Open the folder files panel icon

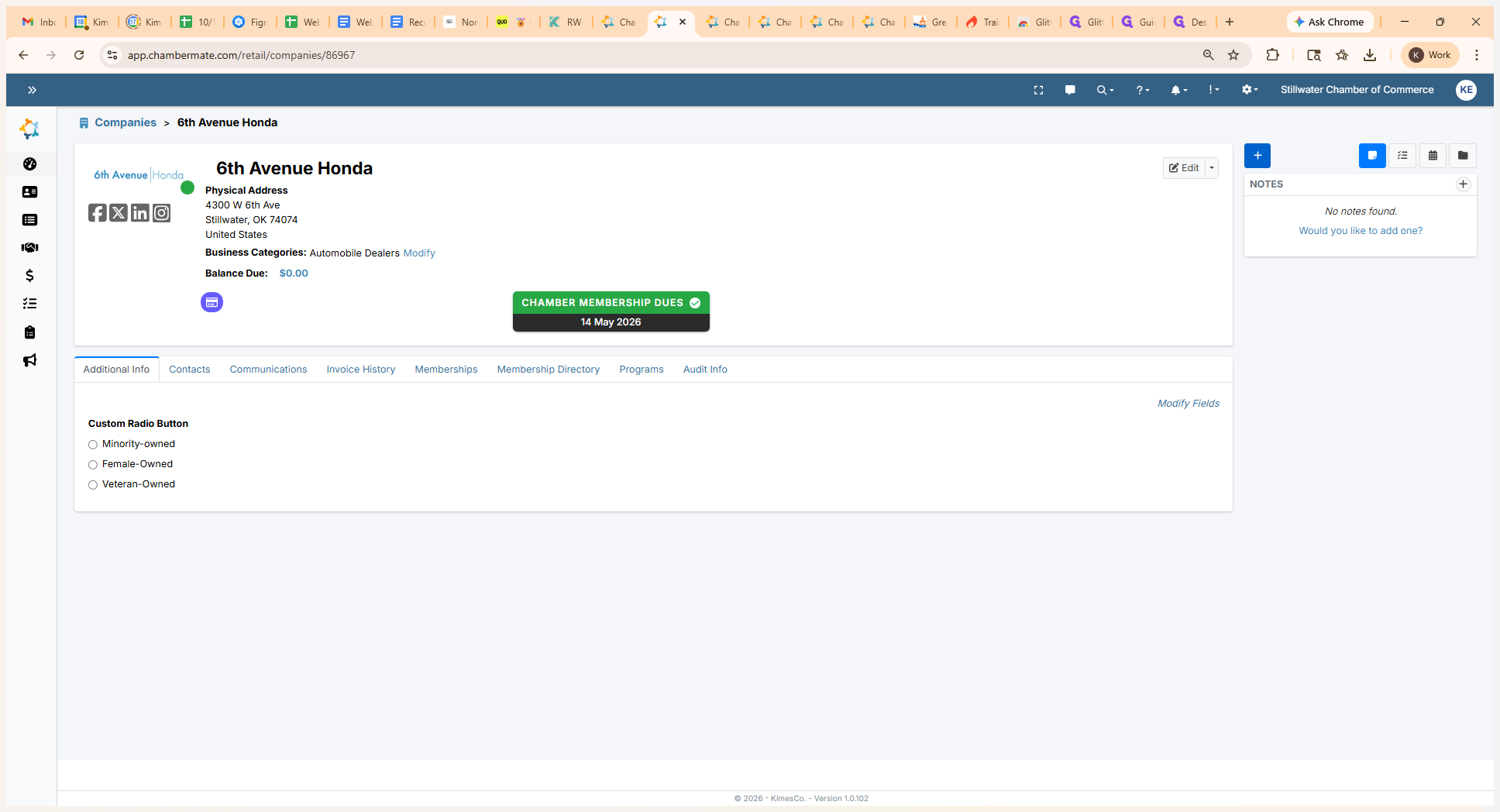tap(1462, 156)
